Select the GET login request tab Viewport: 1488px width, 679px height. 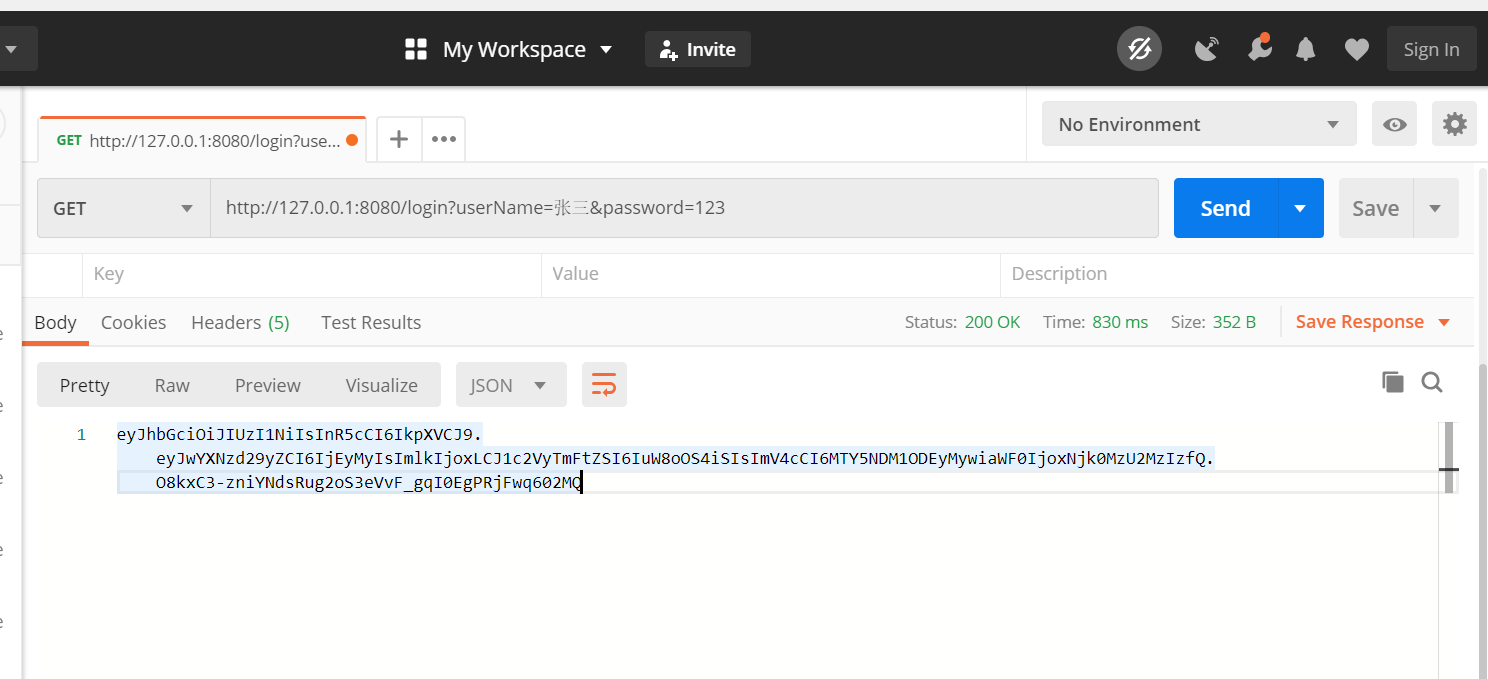point(202,140)
